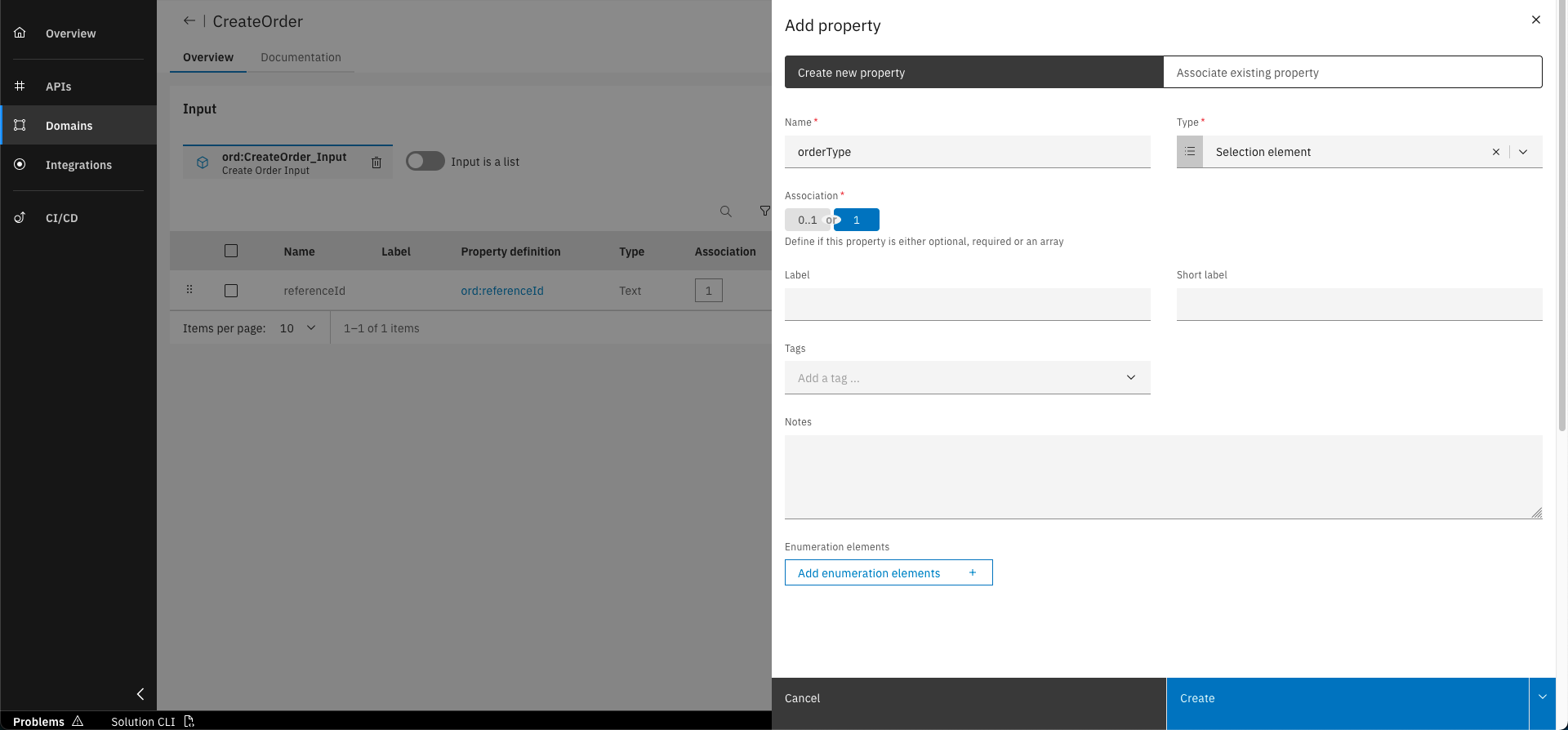
Task: Collapse the sidebar with the chevron icon
Action: 140,694
